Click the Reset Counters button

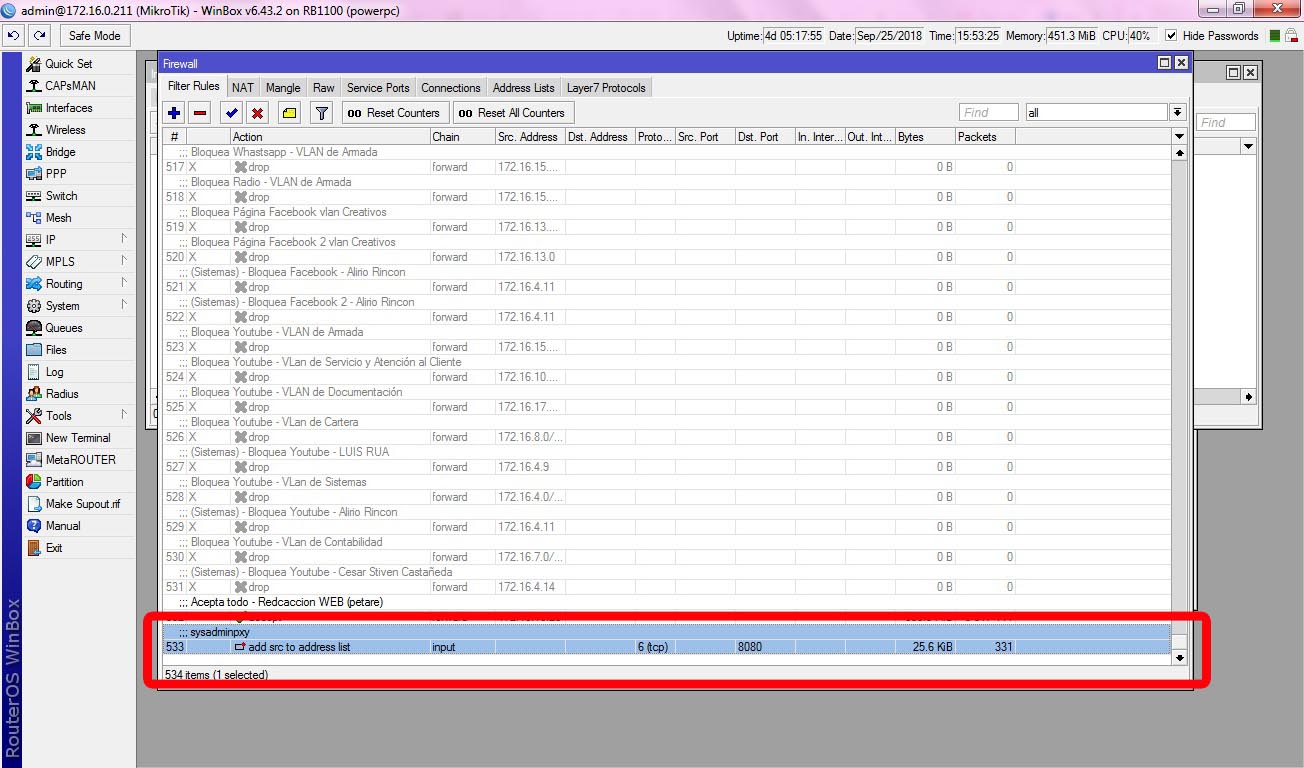[394, 113]
